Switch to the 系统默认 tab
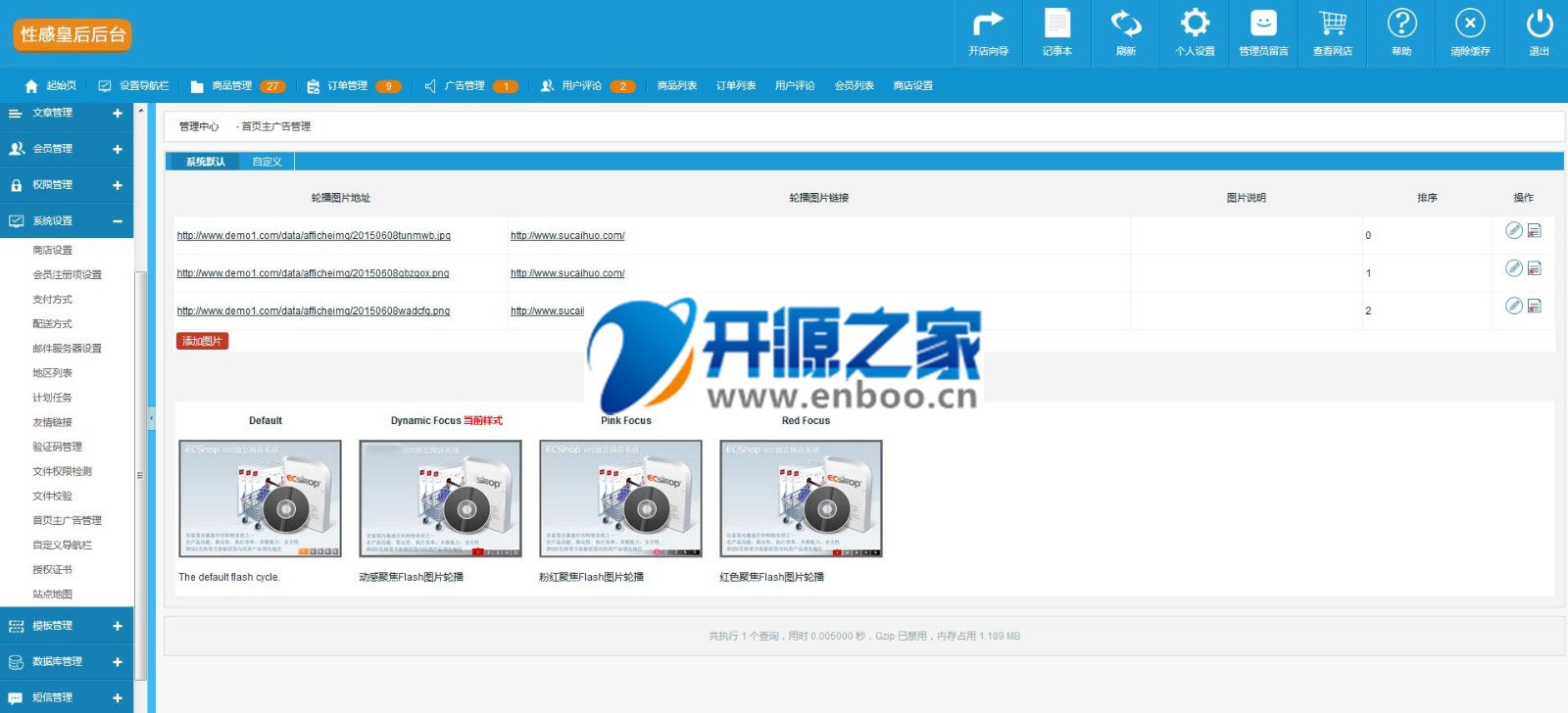The height and width of the screenshot is (713, 1568). click(x=206, y=162)
